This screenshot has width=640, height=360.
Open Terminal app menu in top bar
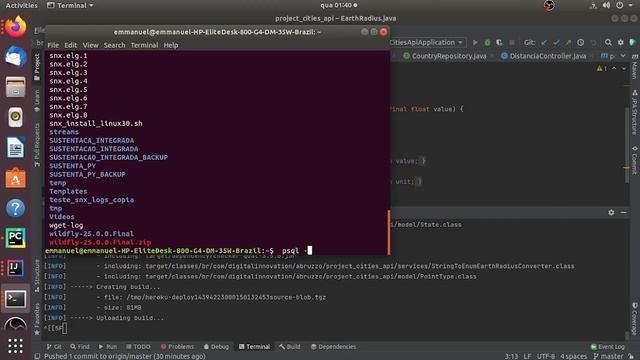(x=70, y=5)
